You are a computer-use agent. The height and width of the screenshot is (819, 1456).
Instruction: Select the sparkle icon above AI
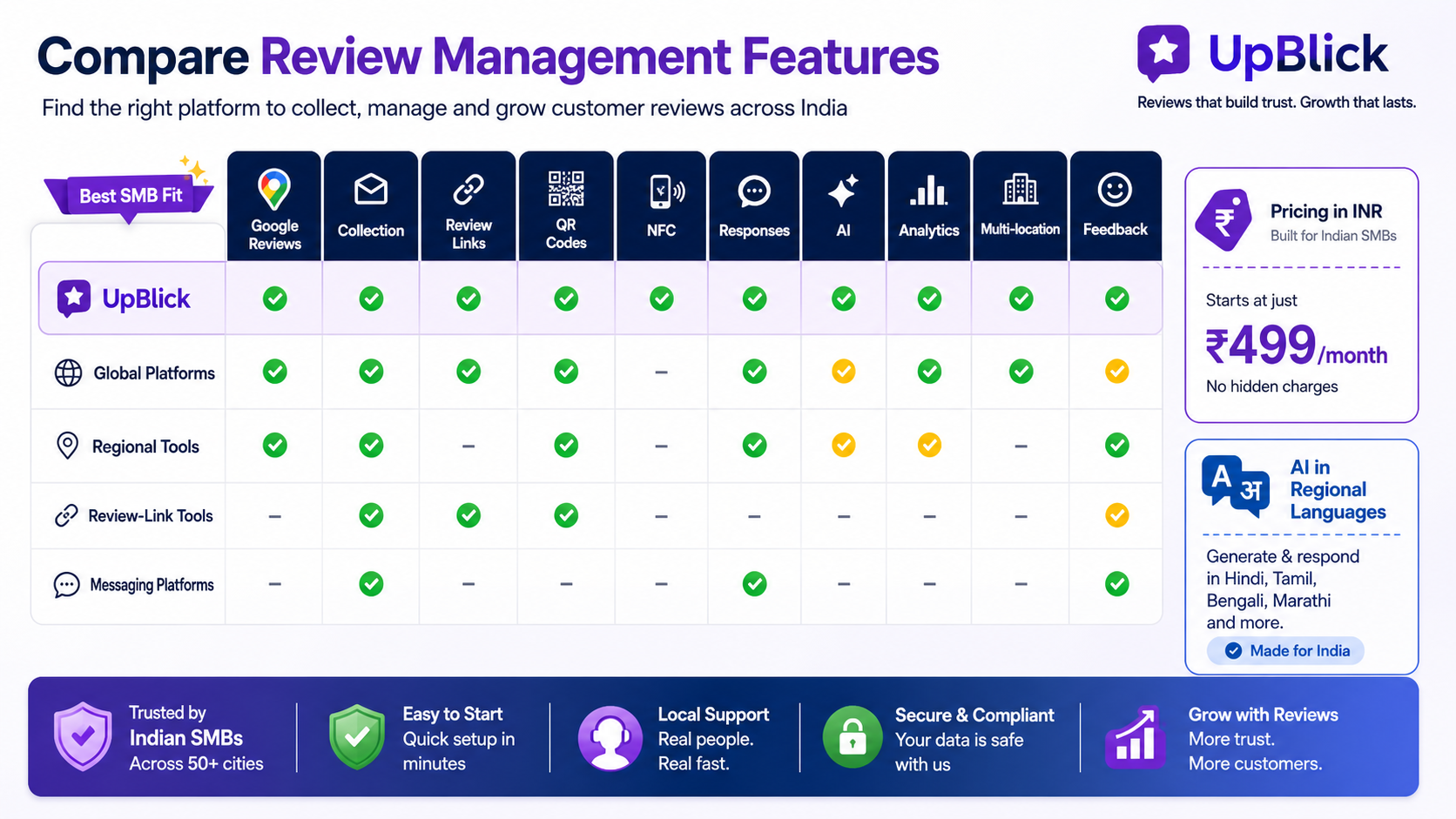(x=843, y=191)
